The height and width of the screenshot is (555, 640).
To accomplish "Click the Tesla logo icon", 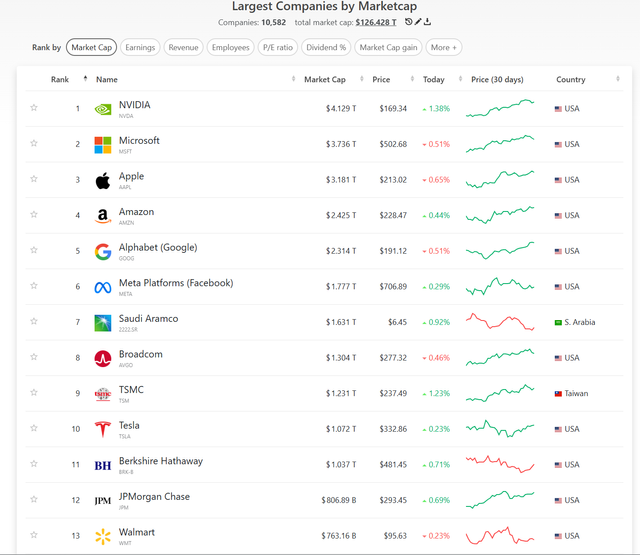I will (x=102, y=429).
